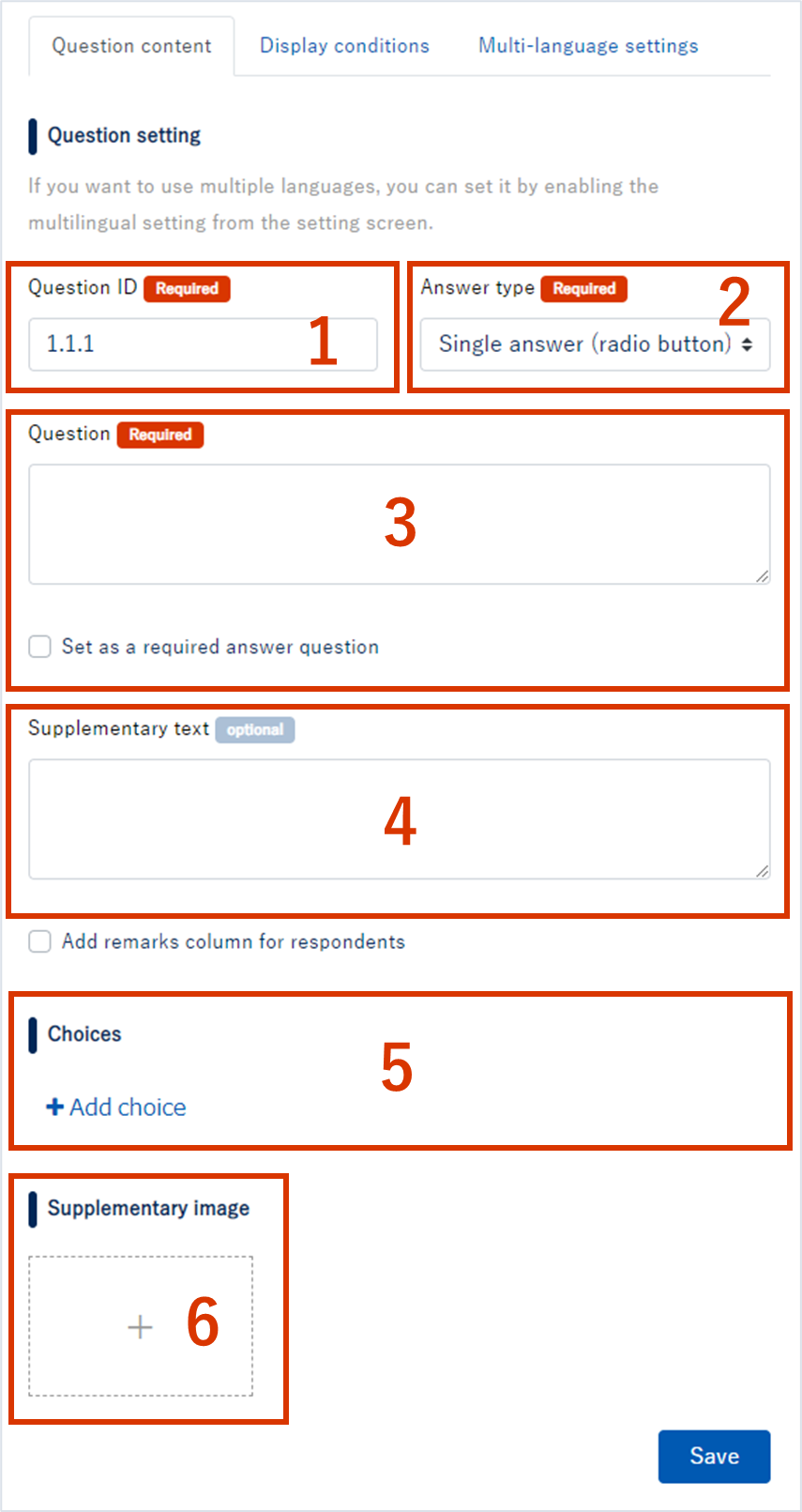This screenshot has height=1512, width=802.
Task: Click the Supplementary text resize handle
Action: 763,871
